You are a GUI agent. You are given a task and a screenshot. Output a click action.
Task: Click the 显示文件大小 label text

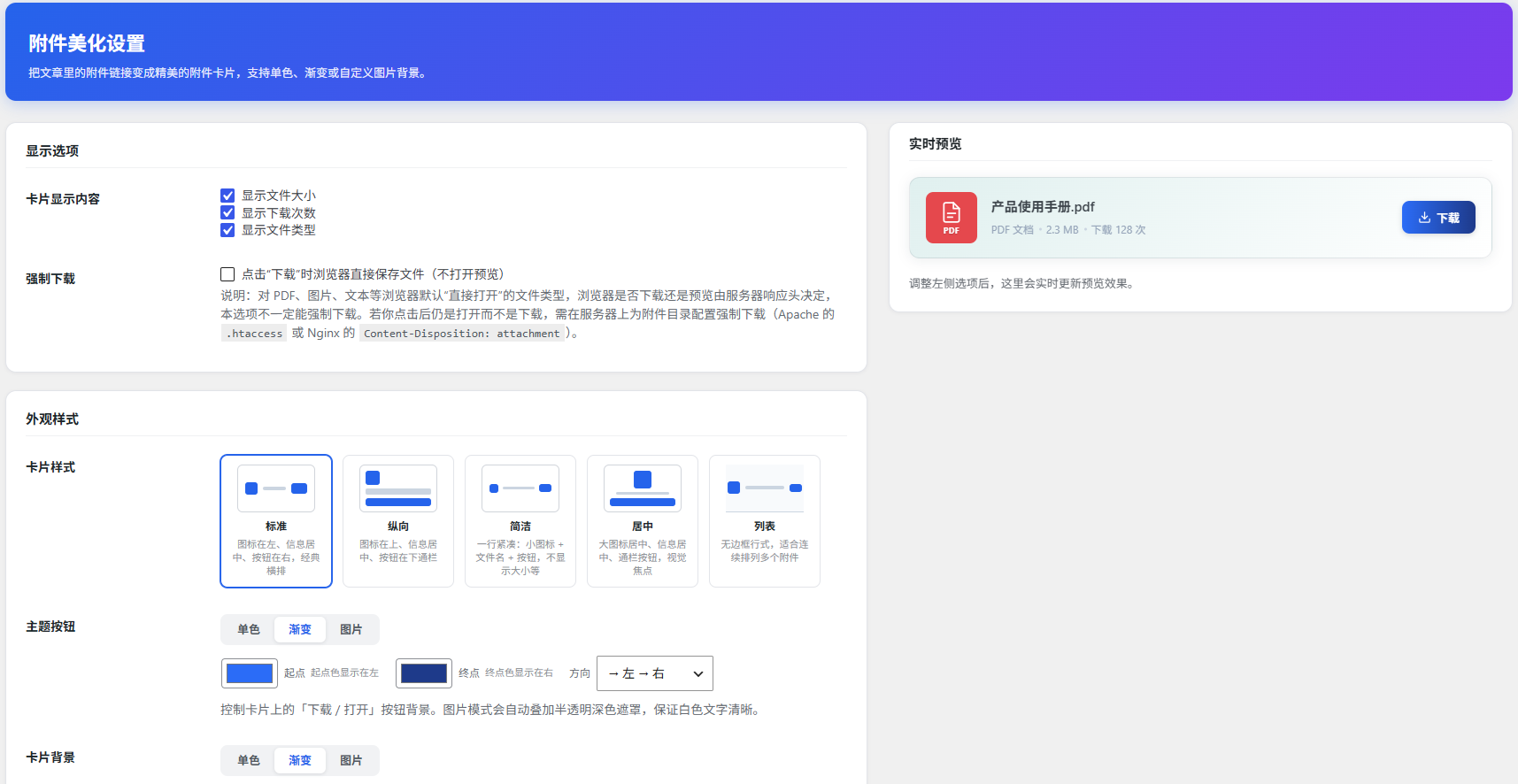[x=279, y=196]
